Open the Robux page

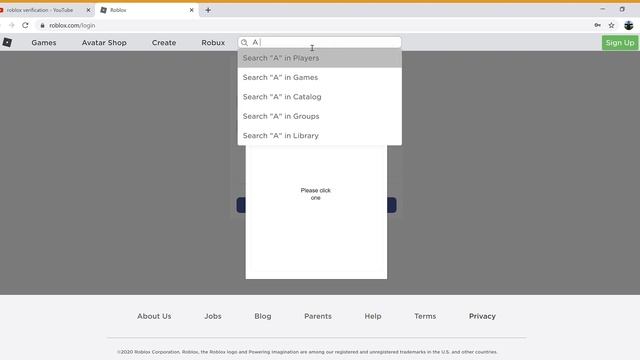213,42
